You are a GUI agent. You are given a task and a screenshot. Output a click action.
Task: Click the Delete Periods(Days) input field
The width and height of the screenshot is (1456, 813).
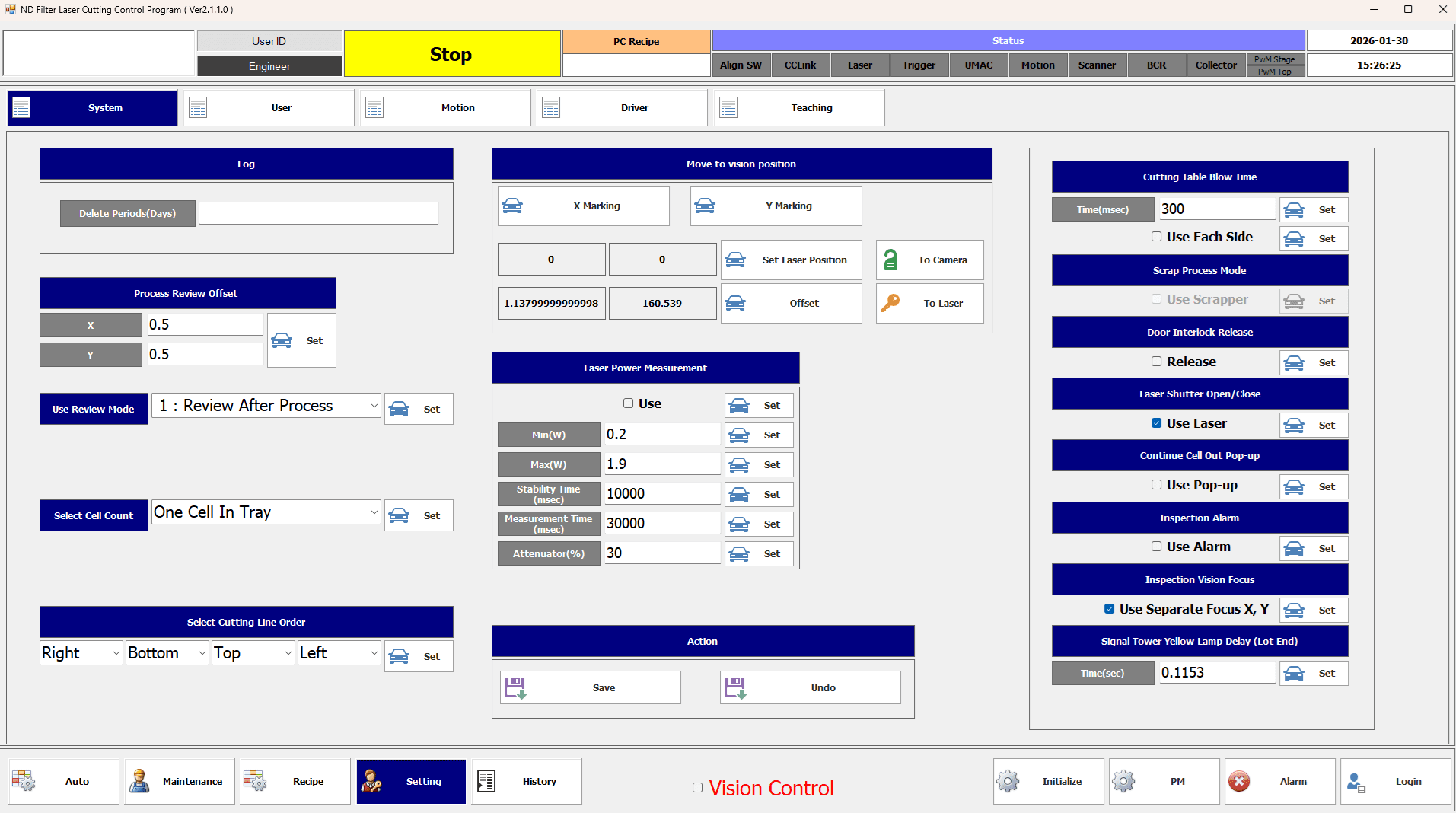(x=318, y=213)
